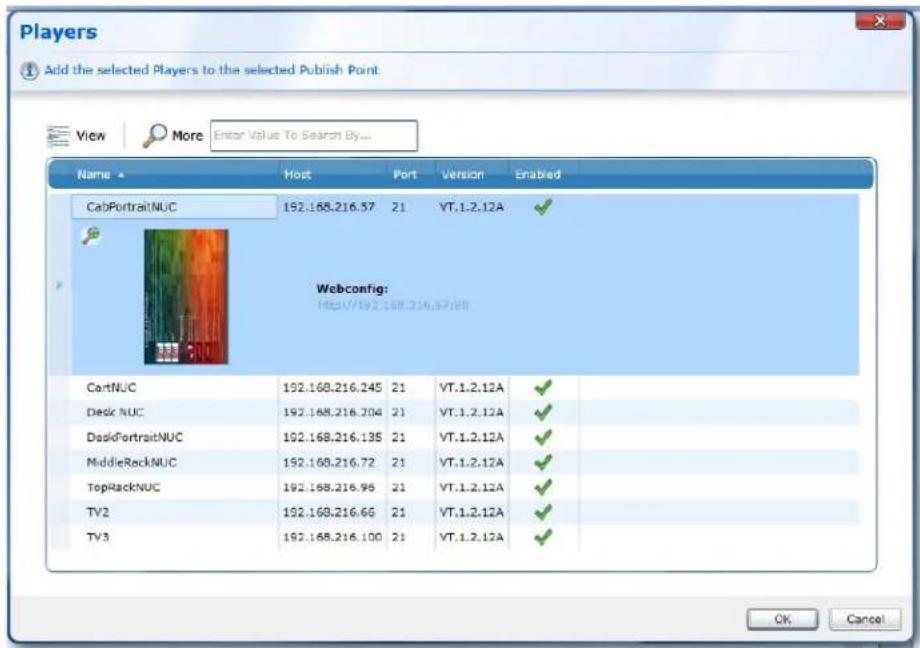This screenshot has height=648, width=920.
Task: Click the OK button
Action: (782, 619)
